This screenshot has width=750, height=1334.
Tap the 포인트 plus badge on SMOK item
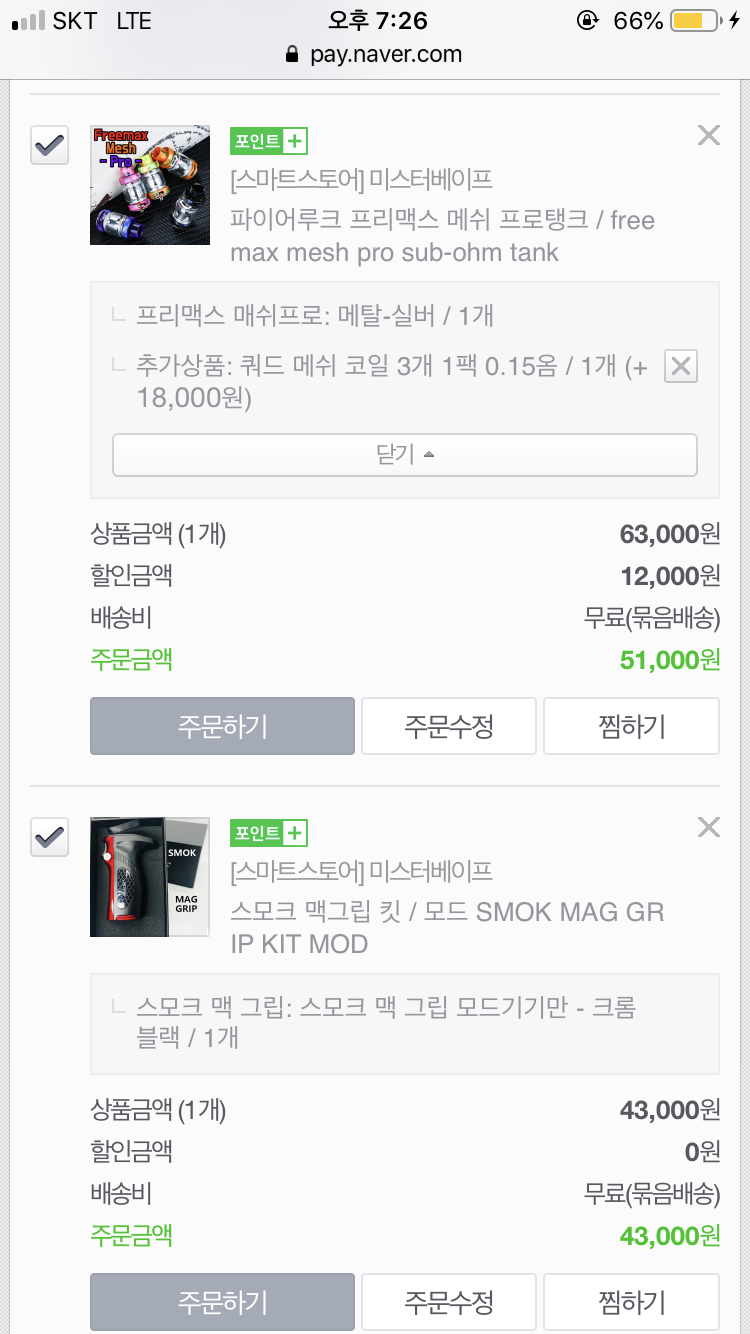[x=268, y=833]
